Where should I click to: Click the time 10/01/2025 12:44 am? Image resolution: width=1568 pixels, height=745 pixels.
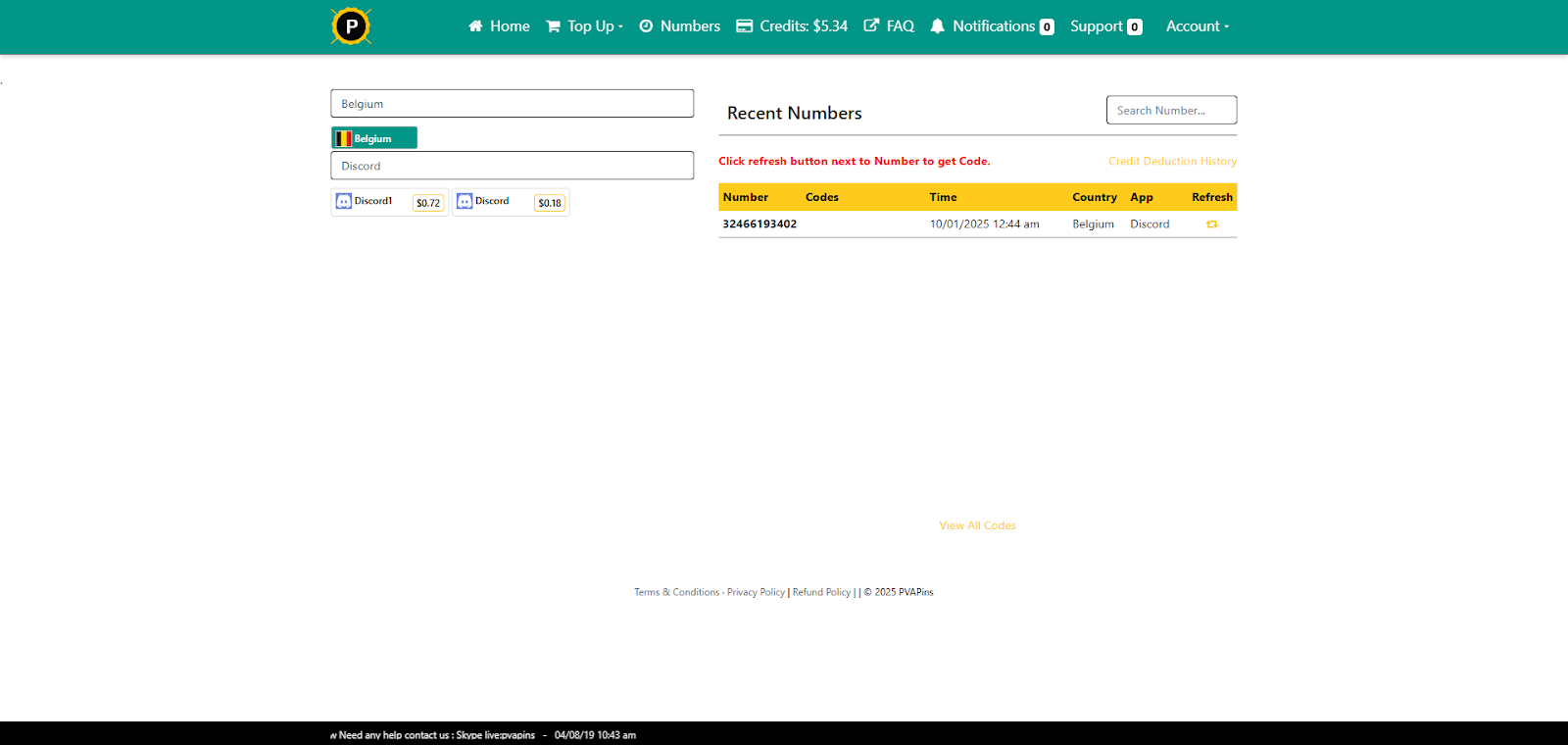pyautogui.click(x=985, y=224)
